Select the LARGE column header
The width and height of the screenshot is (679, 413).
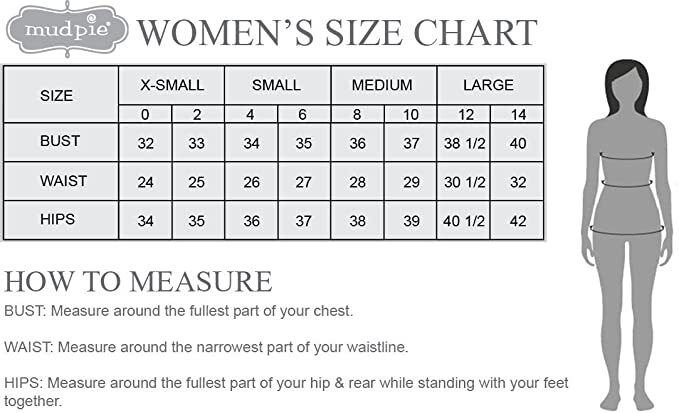[490, 85]
